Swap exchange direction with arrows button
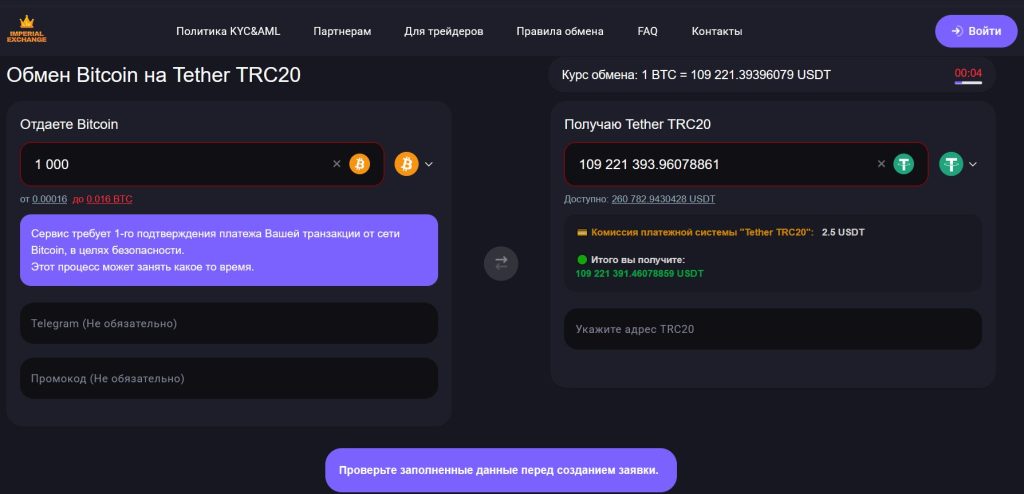This screenshot has height=494, width=1024. click(x=501, y=263)
